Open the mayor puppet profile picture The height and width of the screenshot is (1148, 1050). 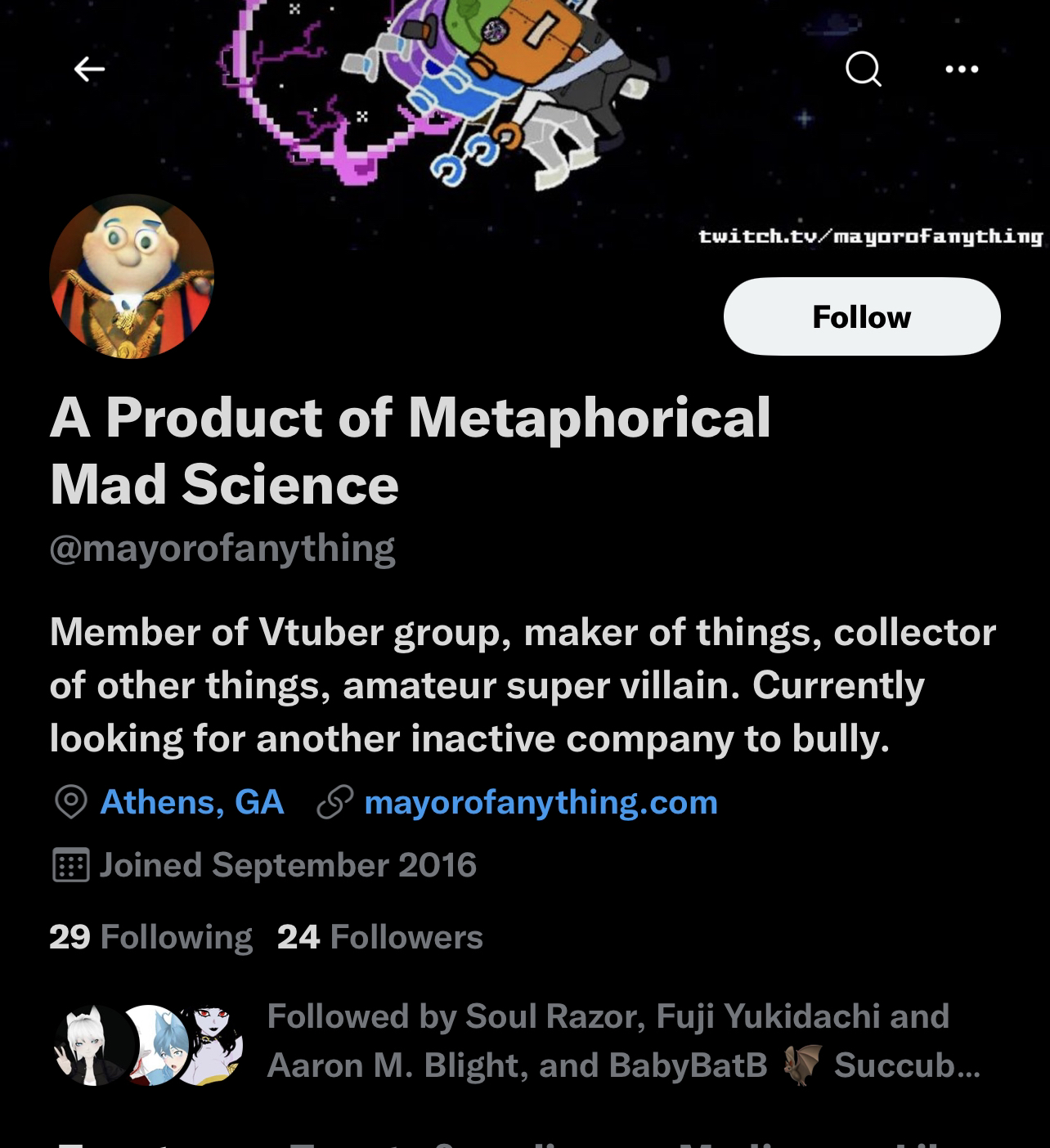coord(132,276)
